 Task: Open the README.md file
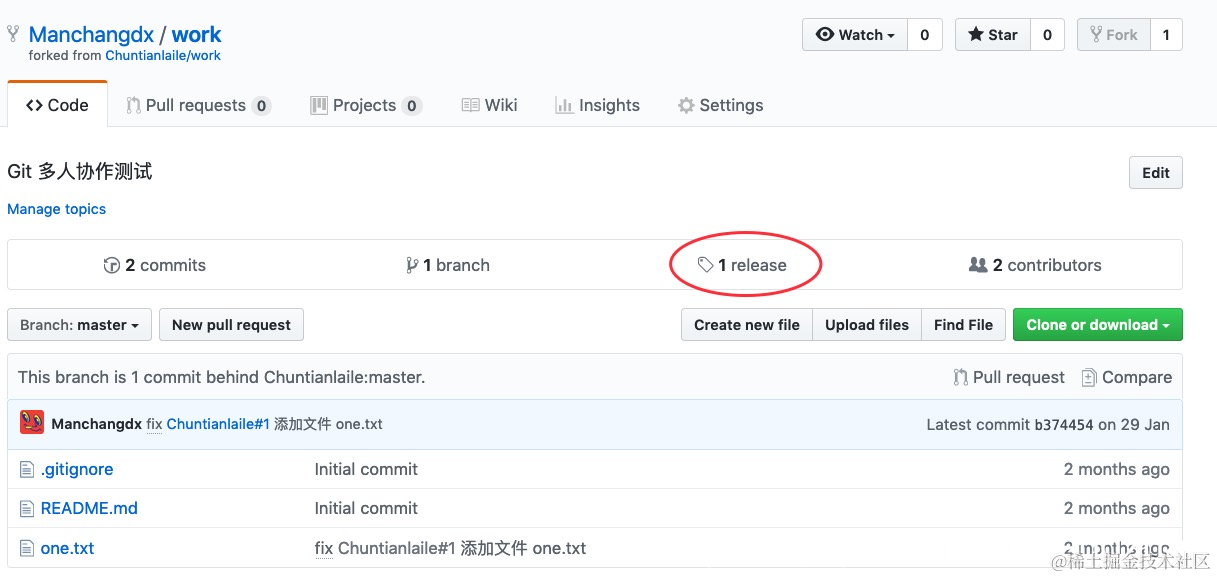coord(89,508)
